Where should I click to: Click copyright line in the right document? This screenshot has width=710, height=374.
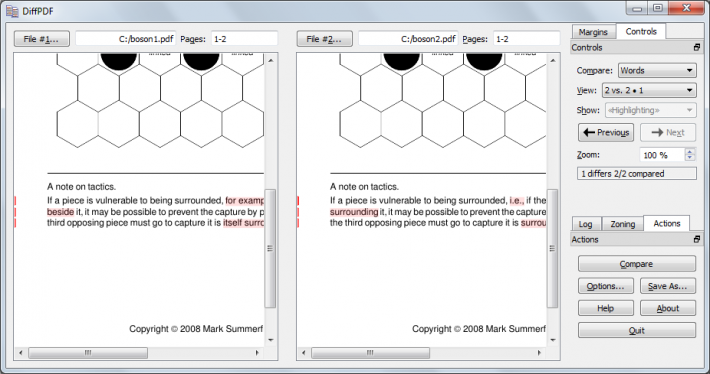[479, 329]
